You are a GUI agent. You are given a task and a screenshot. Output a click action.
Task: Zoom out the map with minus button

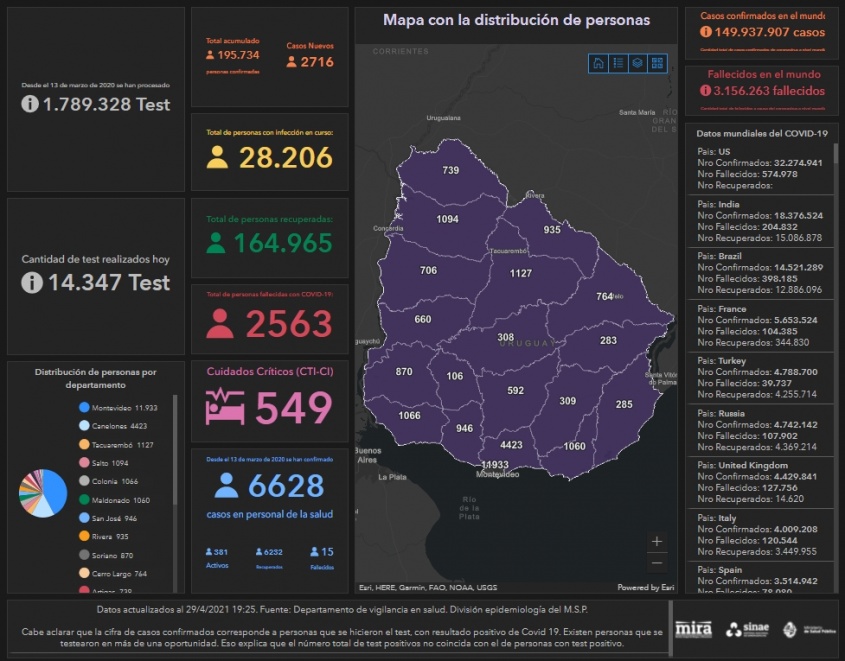[x=656, y=562]
